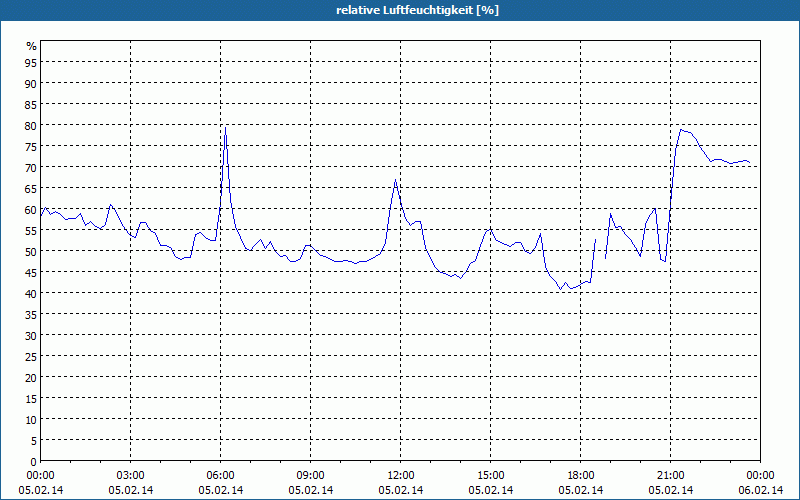Pick the '05.02.14' date beneath 21:00
This screenshot has width=800, height=500.
(671, 490)
